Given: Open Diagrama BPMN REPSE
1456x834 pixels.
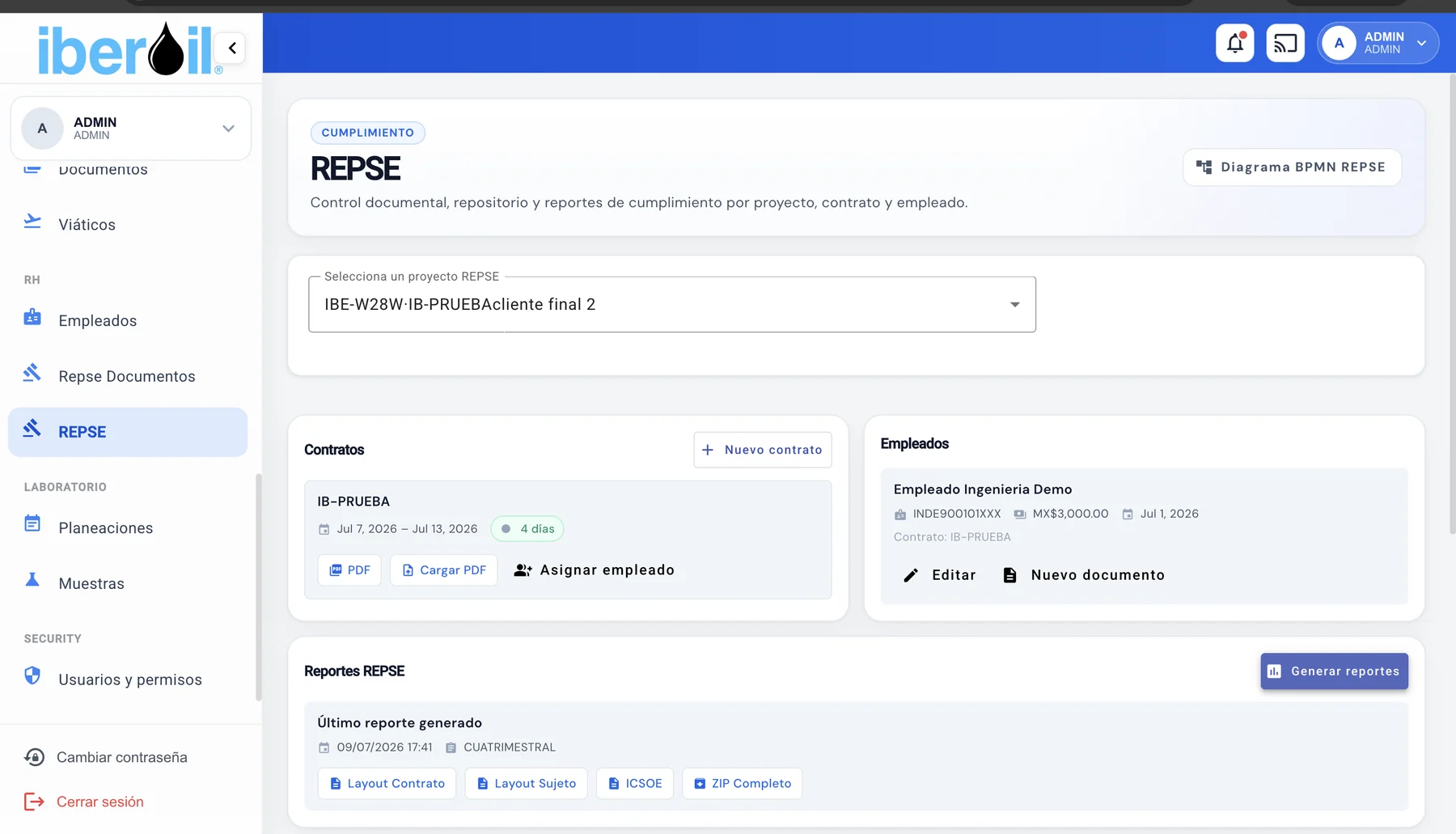Looking at the screenshot, I should tap(1292, 167).
